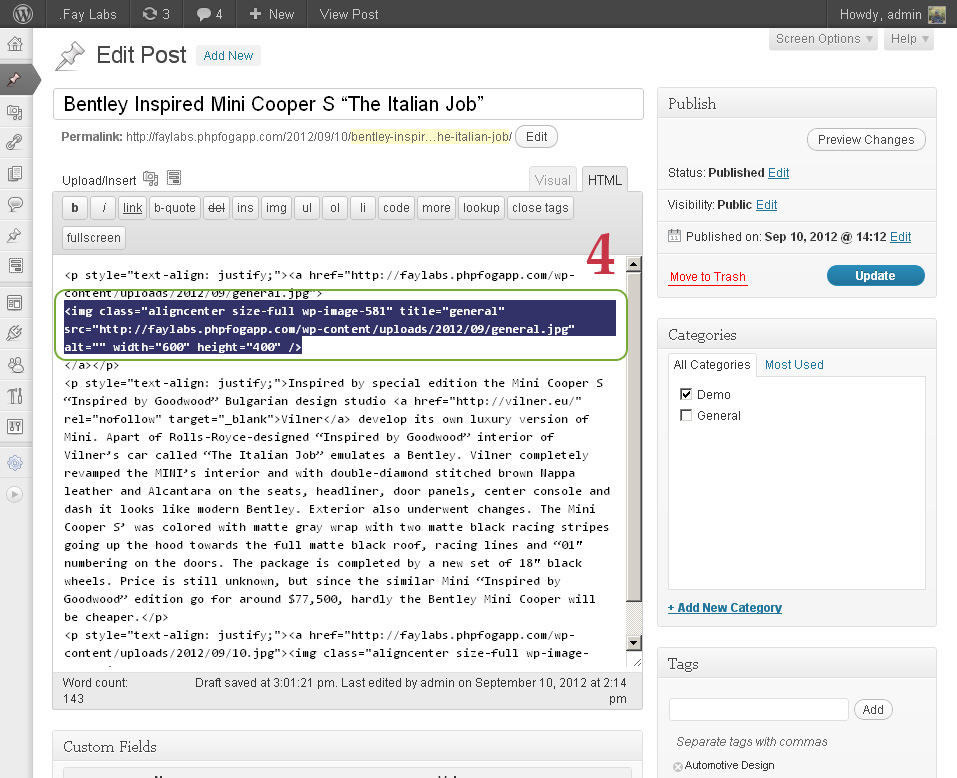957x778 pixels.
Task: Click the Update button
Action: click(x=875, y=276)
